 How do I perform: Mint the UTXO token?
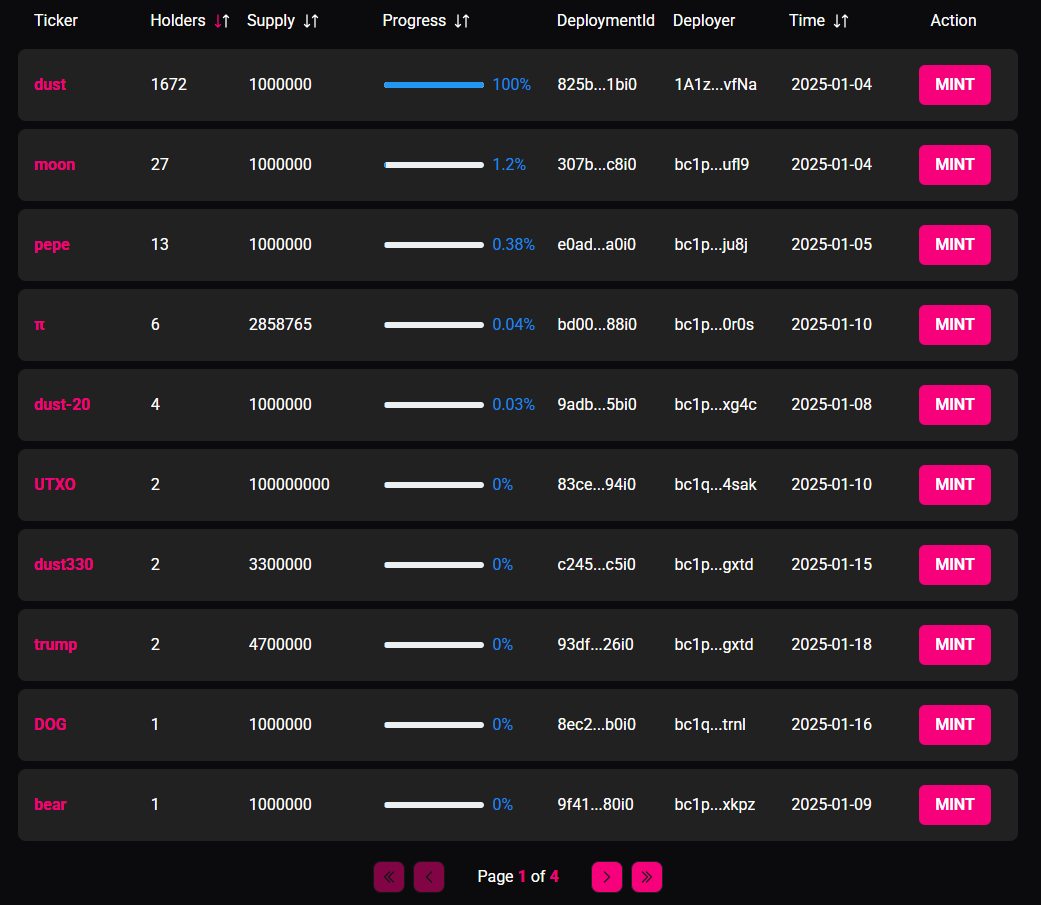point(955,485)
